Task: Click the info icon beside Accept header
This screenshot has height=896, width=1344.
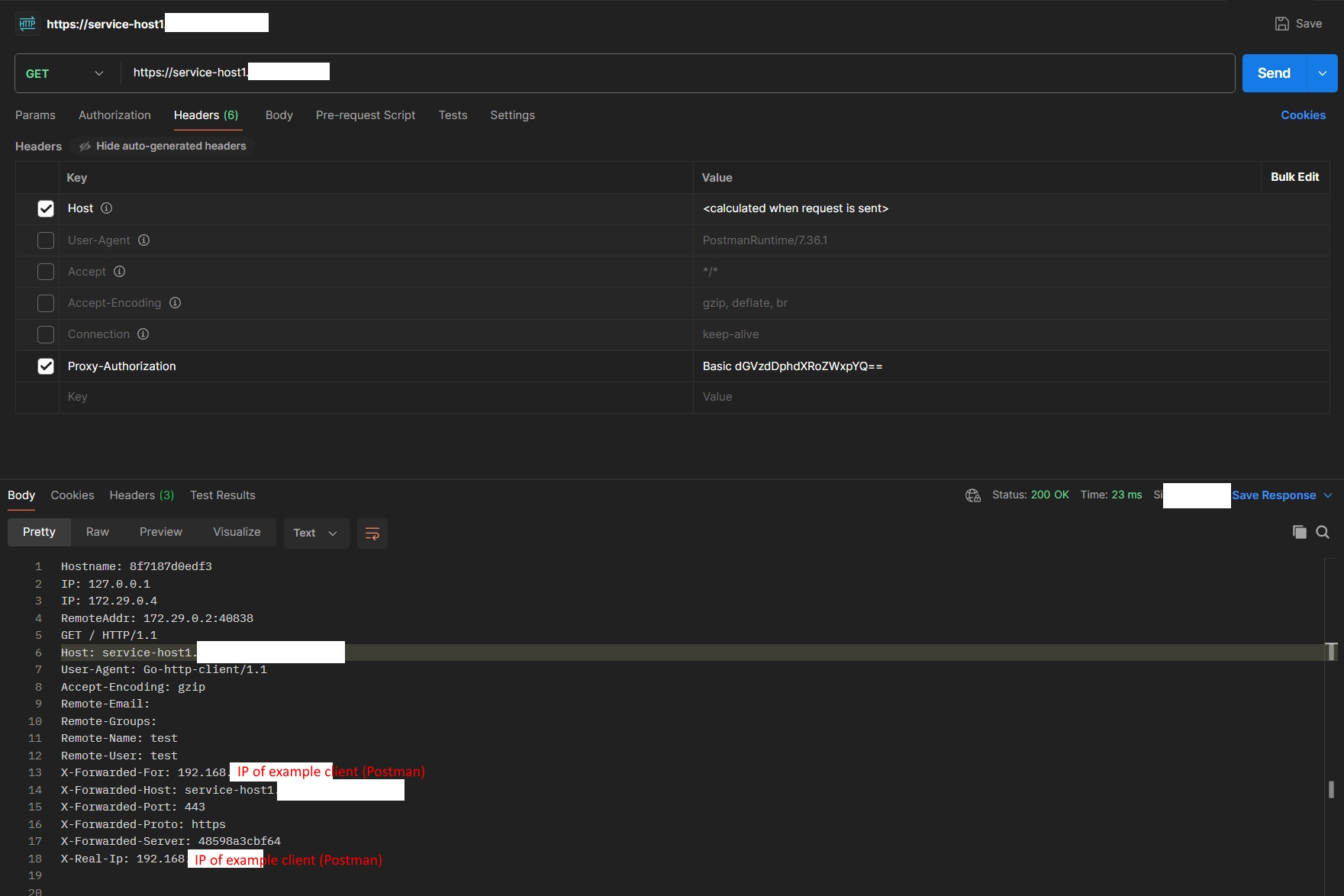Action: [x=119, y=271]
